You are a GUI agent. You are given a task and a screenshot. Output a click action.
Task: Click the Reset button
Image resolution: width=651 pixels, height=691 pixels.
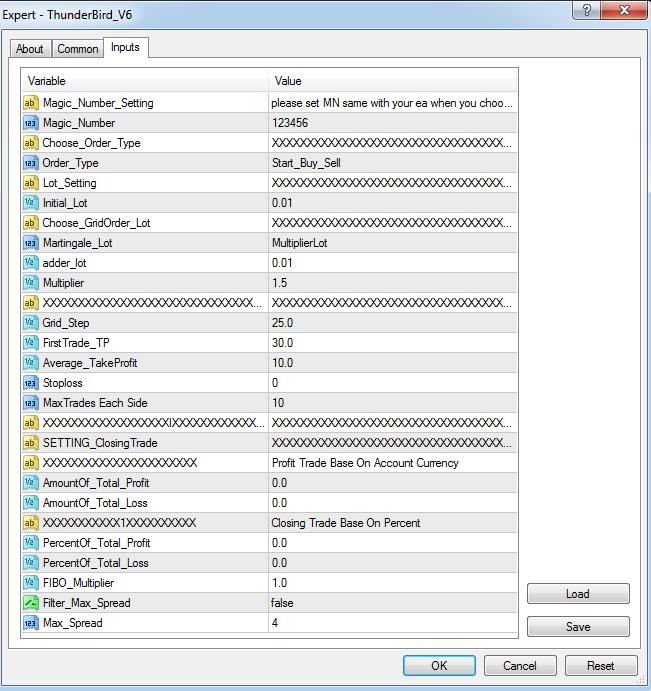(601, 665)
